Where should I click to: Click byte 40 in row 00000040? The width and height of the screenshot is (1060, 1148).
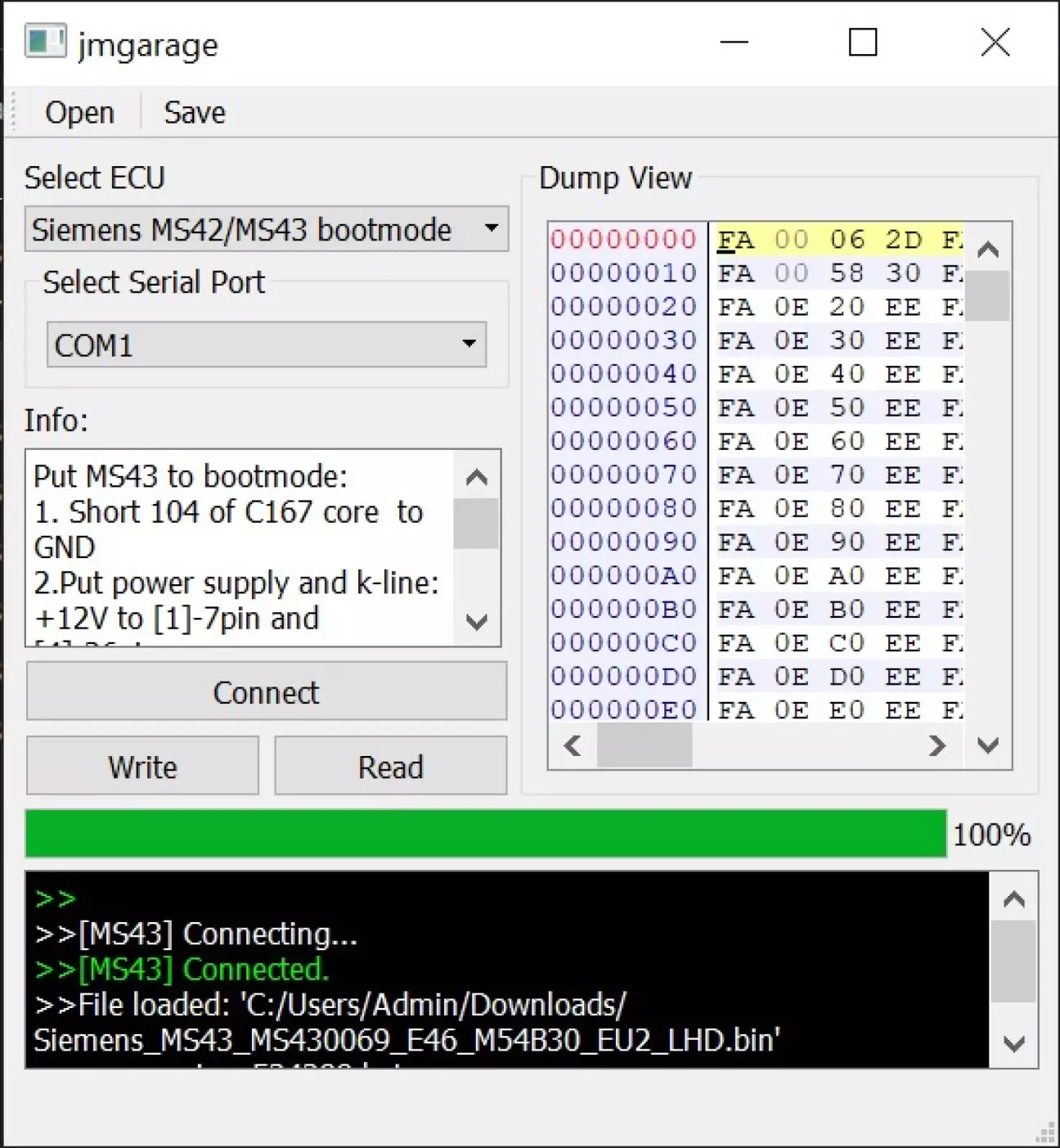point(847,374)
